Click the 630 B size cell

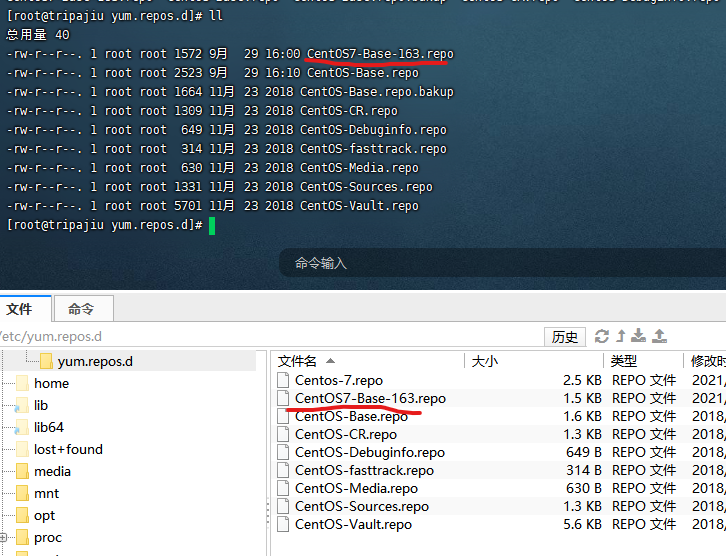[584, 489]
